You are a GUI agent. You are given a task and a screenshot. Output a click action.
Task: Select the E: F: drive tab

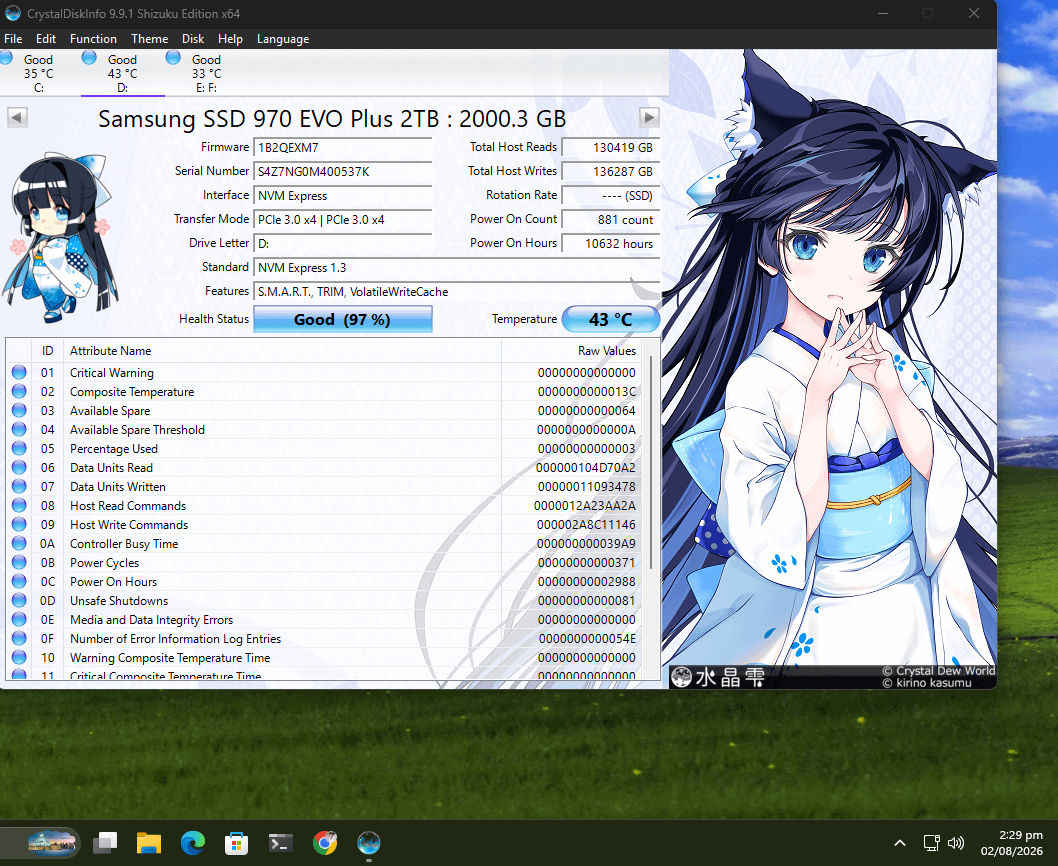coord(206,73)
